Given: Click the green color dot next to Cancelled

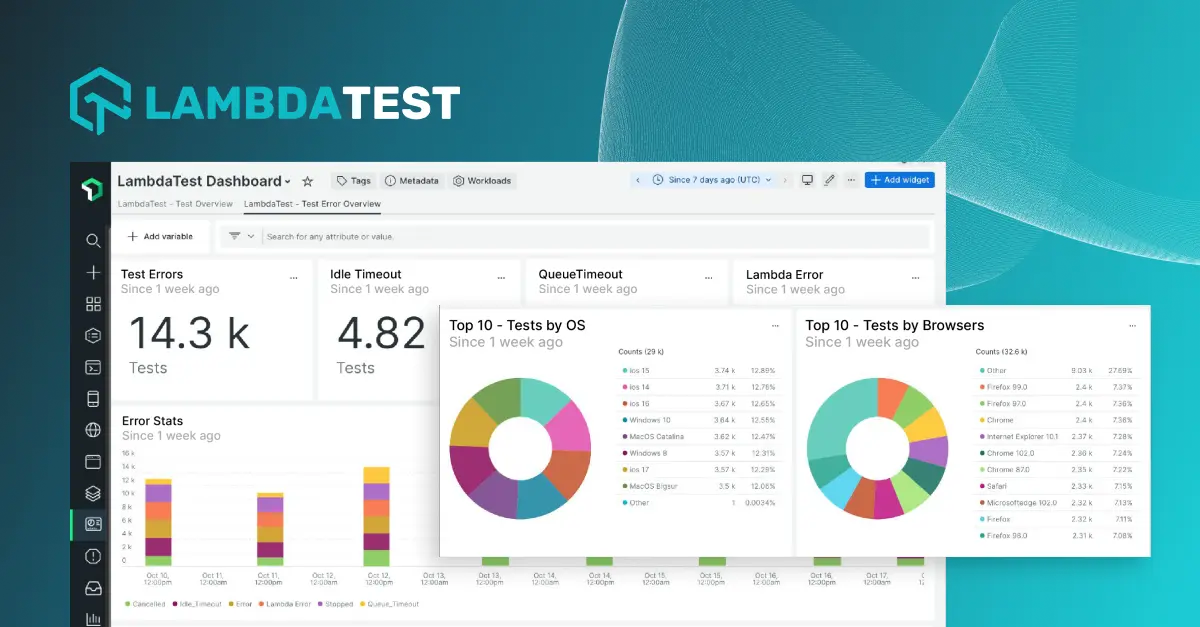Looking at the screenshot, I should tap(127, 604).
